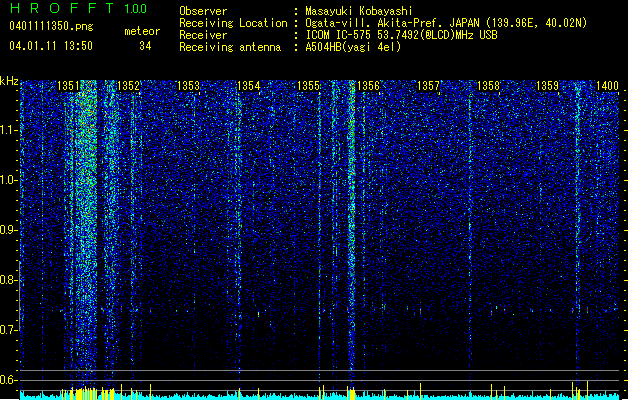Click the 1352 time marker

click(x=128, y=85)
